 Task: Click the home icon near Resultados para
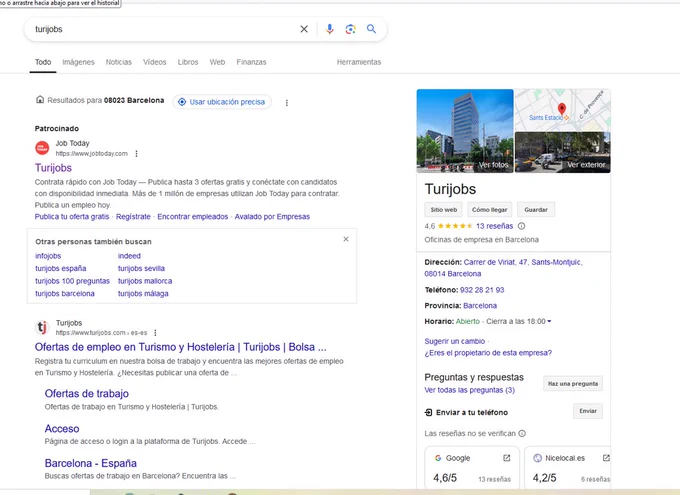click(40, 100)
